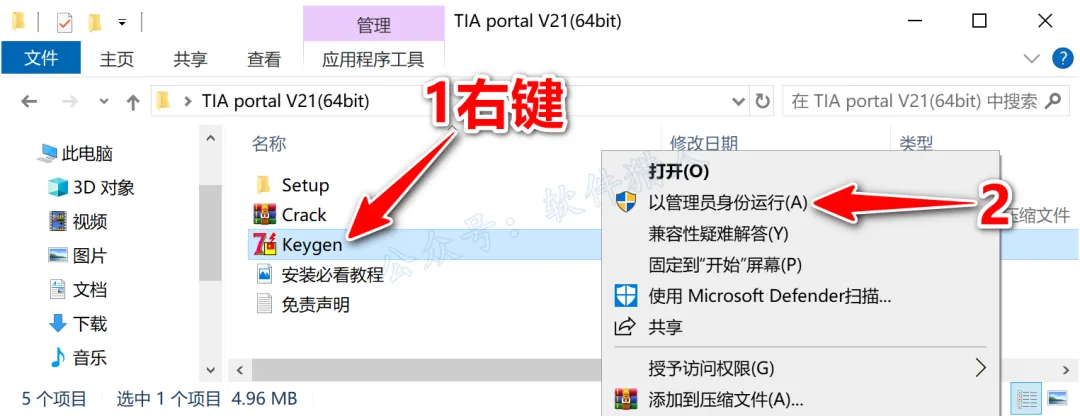This screenshot has width=1080, height=416.
Task: Click the 免责声明 text file icon
Action: [x=264, y=304]
